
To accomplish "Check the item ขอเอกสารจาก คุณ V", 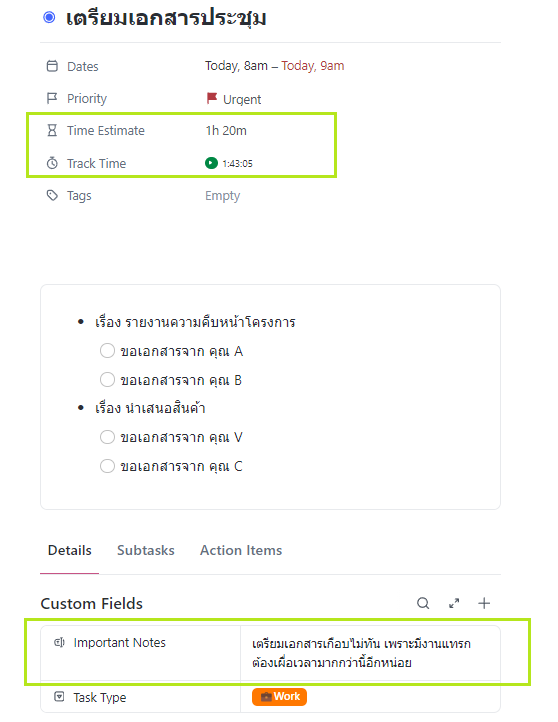I will 107,437.
